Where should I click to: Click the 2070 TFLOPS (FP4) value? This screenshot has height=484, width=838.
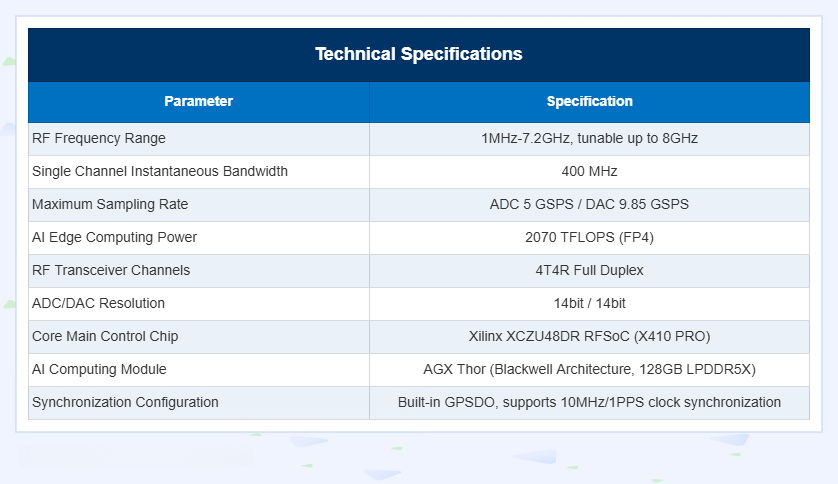[x=589, y=237]
